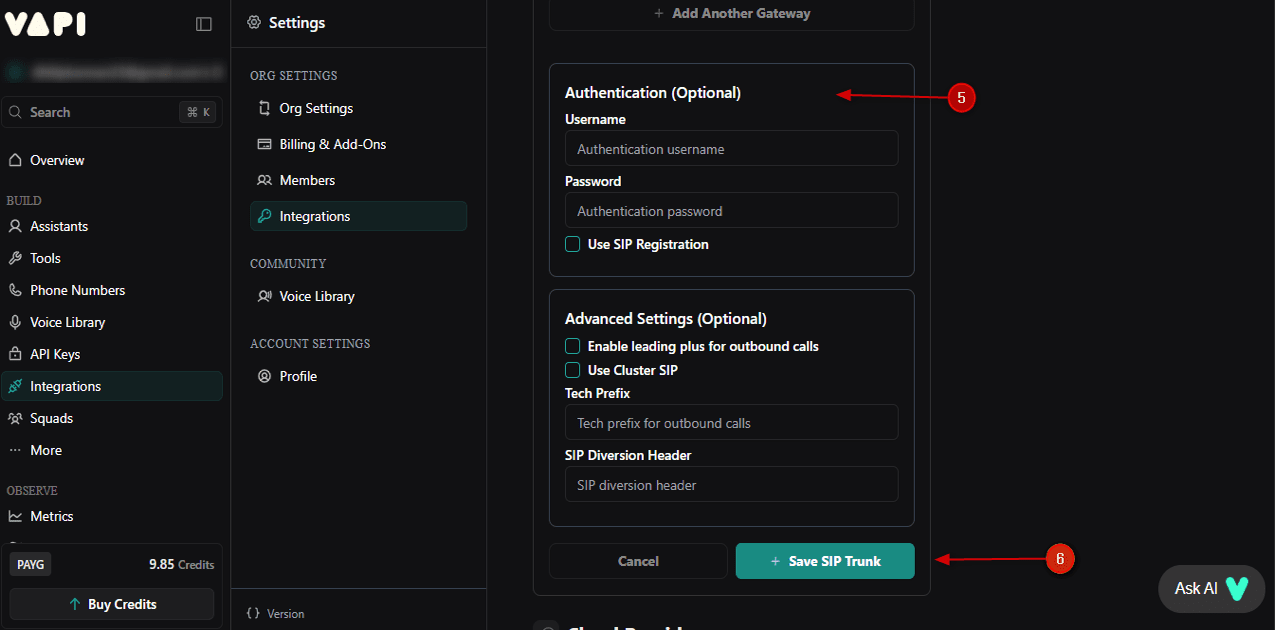Enable Use SIP Registration
1275x630 pixels.
[x=572, y=244]
